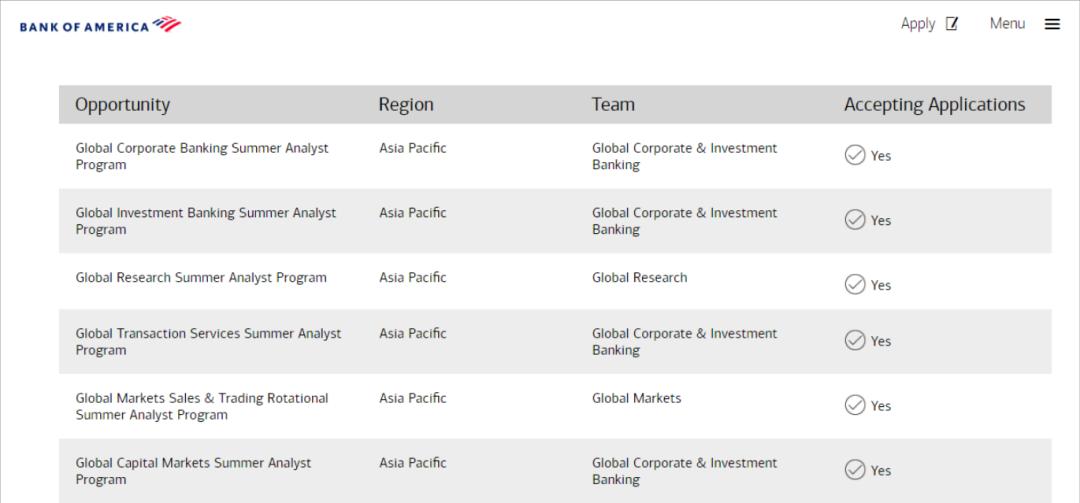Click checkmark icon for Global Investment Banking row

click(x=855, y=220)
